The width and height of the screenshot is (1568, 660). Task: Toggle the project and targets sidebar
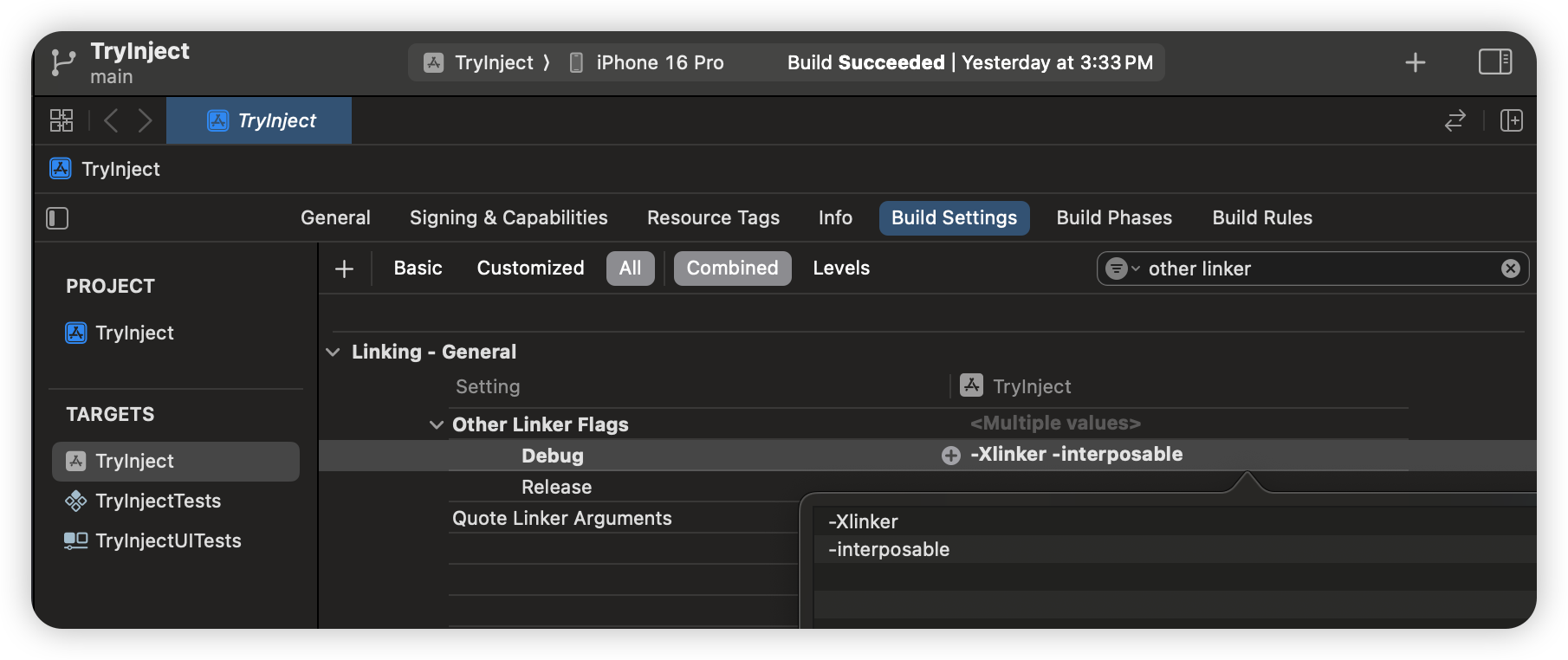[x=57, y=218]
